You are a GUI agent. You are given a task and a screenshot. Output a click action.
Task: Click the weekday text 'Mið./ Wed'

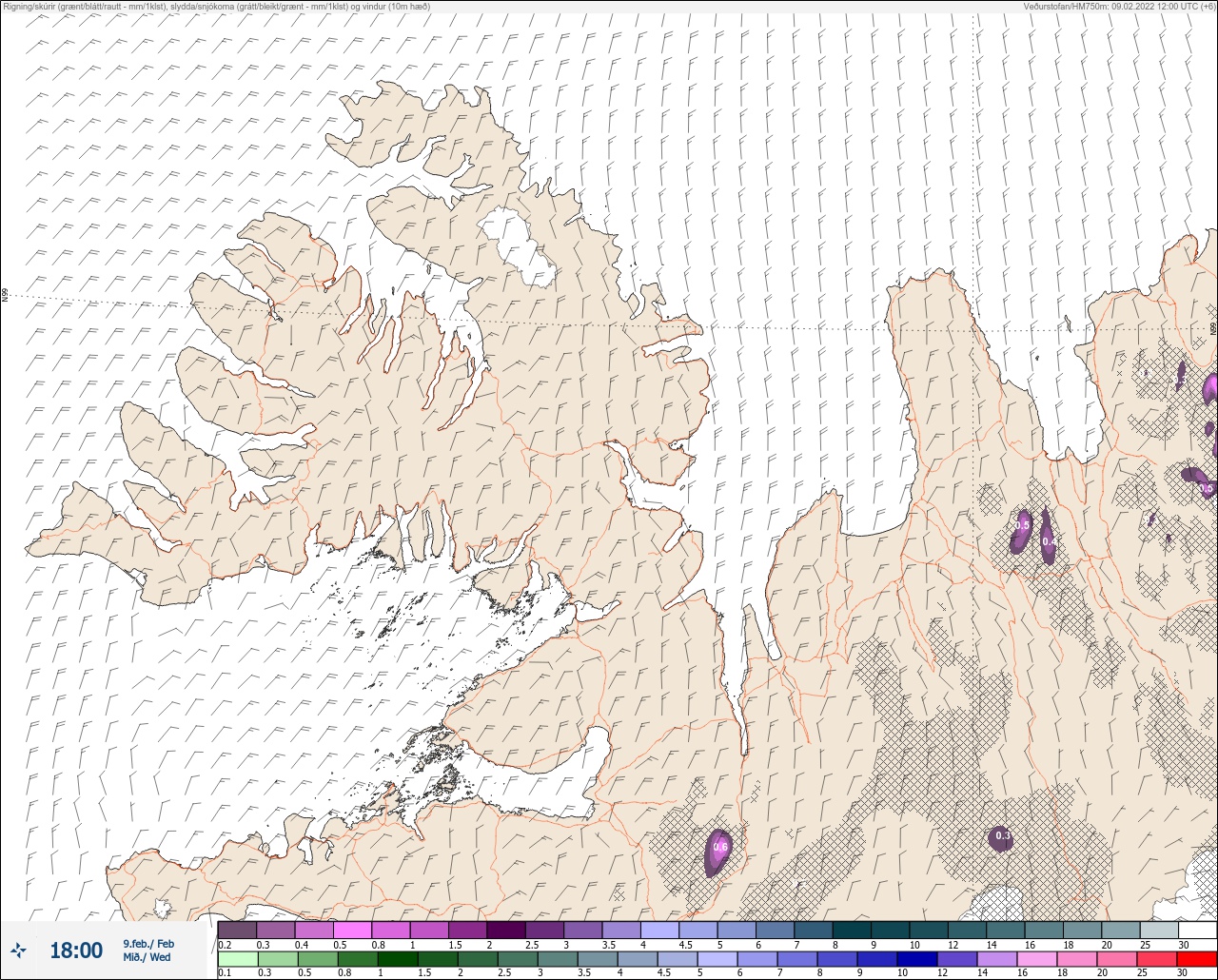pyautogui.click(x=147, y=957)
